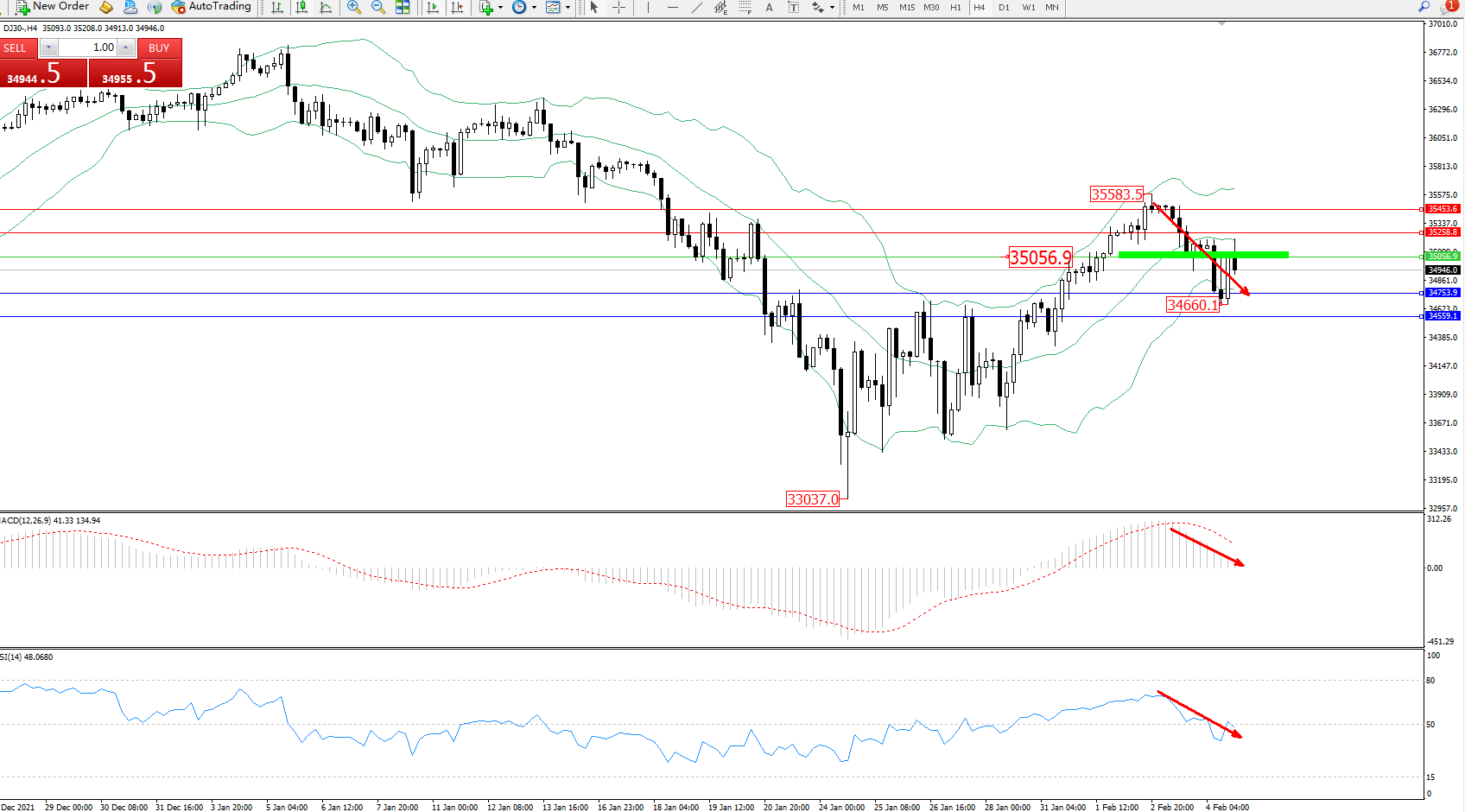
Task: Switch to the D1 timeframe
Action: 1003,7
